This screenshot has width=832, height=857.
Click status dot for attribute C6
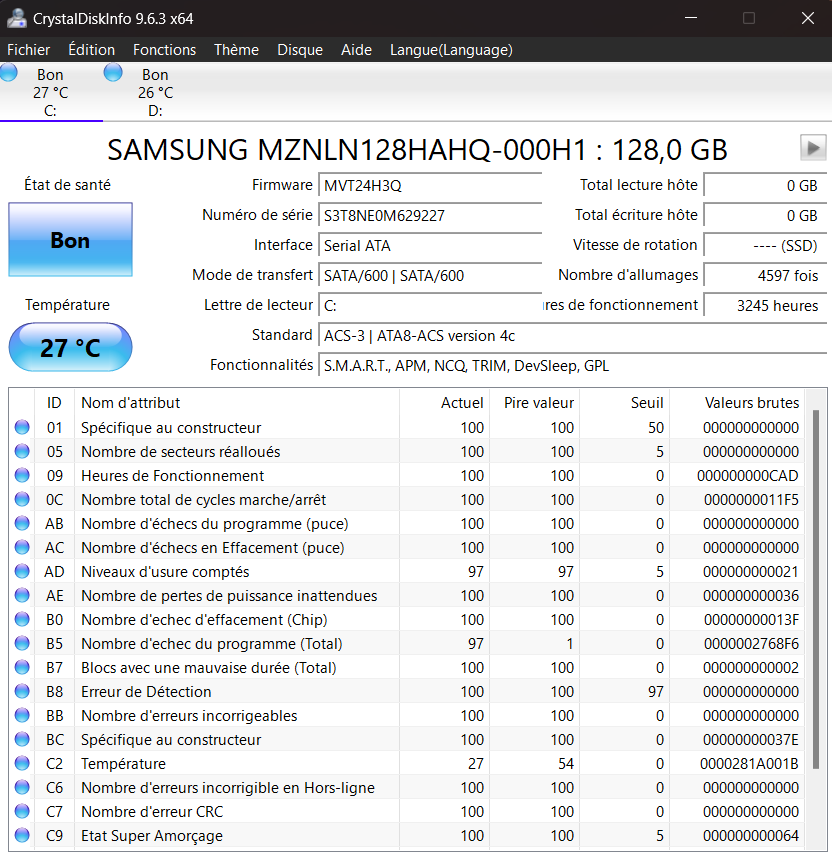22,787
